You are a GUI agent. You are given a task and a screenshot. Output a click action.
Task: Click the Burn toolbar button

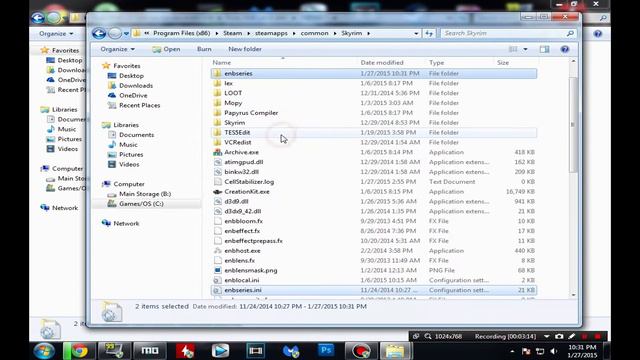click(x=204, y=49)
